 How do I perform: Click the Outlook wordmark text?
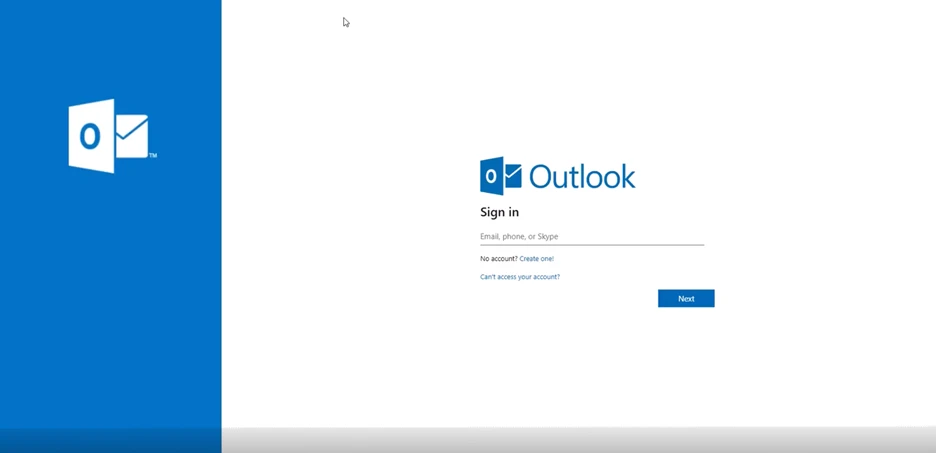(x=582, y=177)
